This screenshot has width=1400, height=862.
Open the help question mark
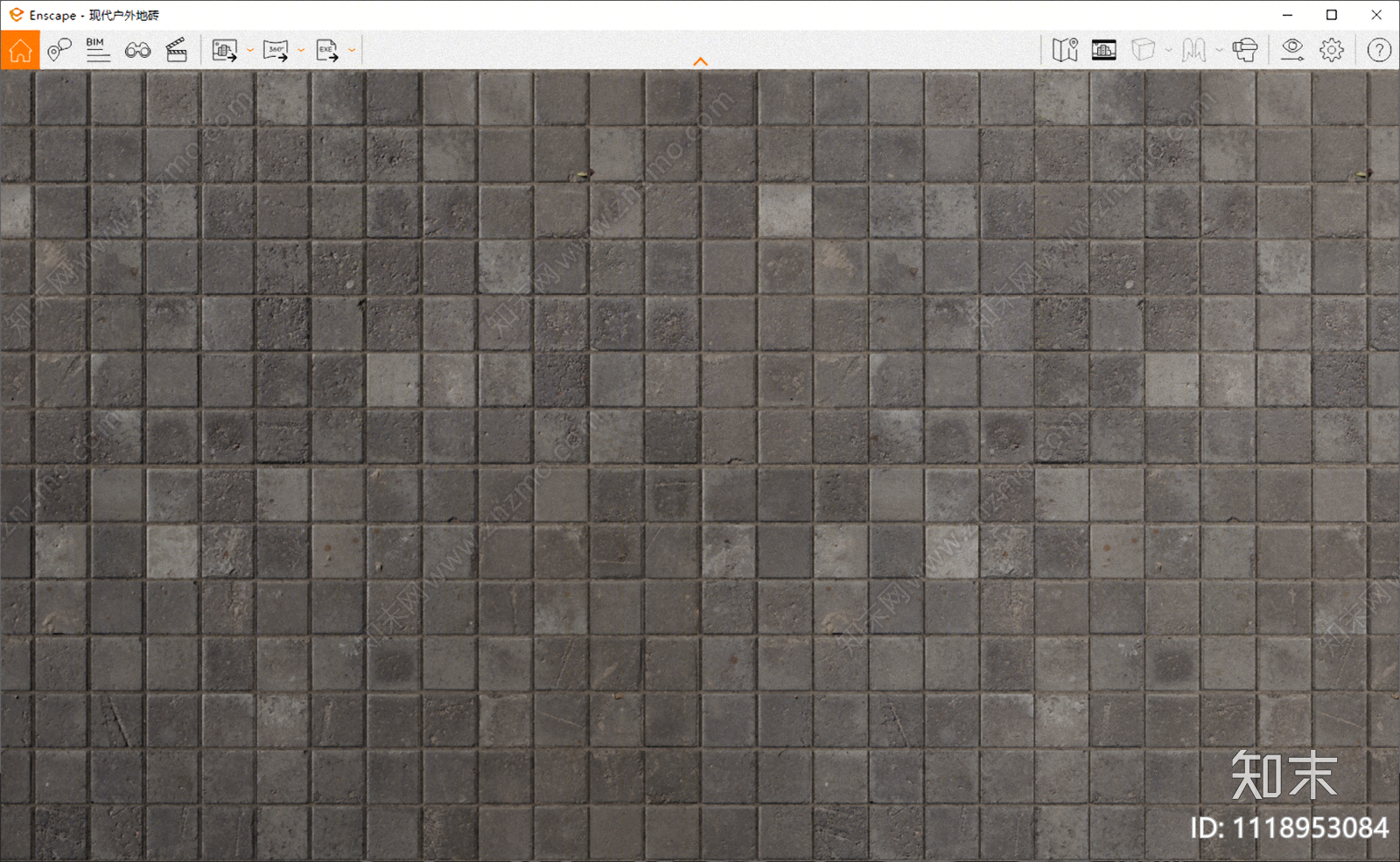1379,50
